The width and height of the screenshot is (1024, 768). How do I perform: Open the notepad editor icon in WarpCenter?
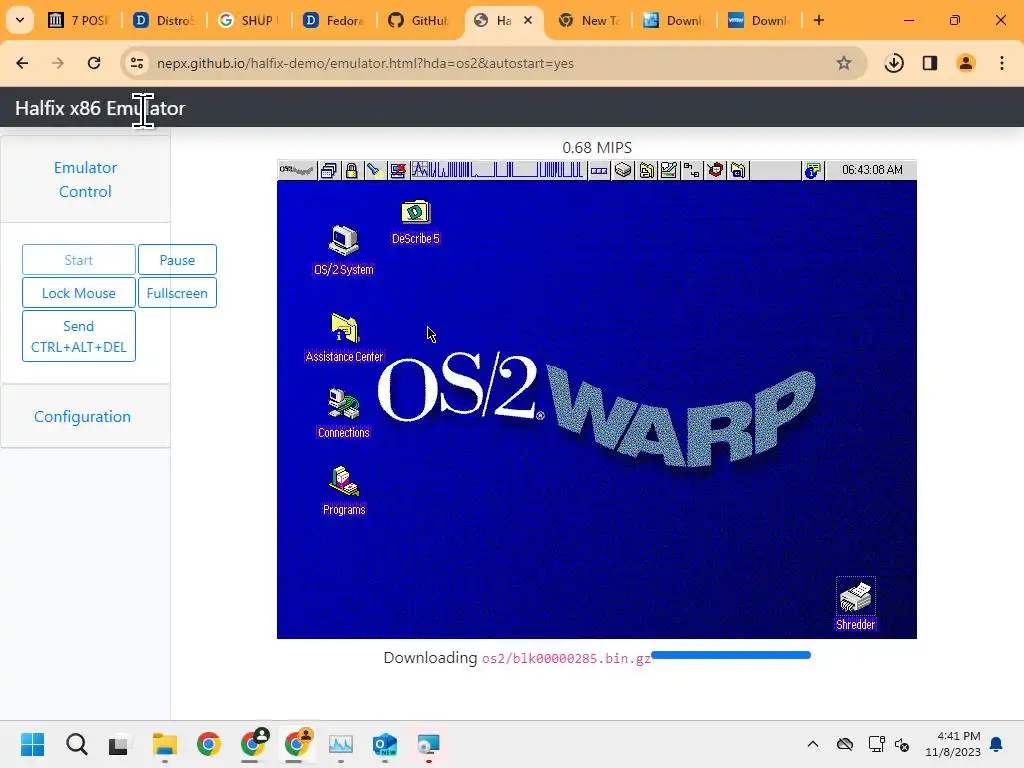point(669,170)
